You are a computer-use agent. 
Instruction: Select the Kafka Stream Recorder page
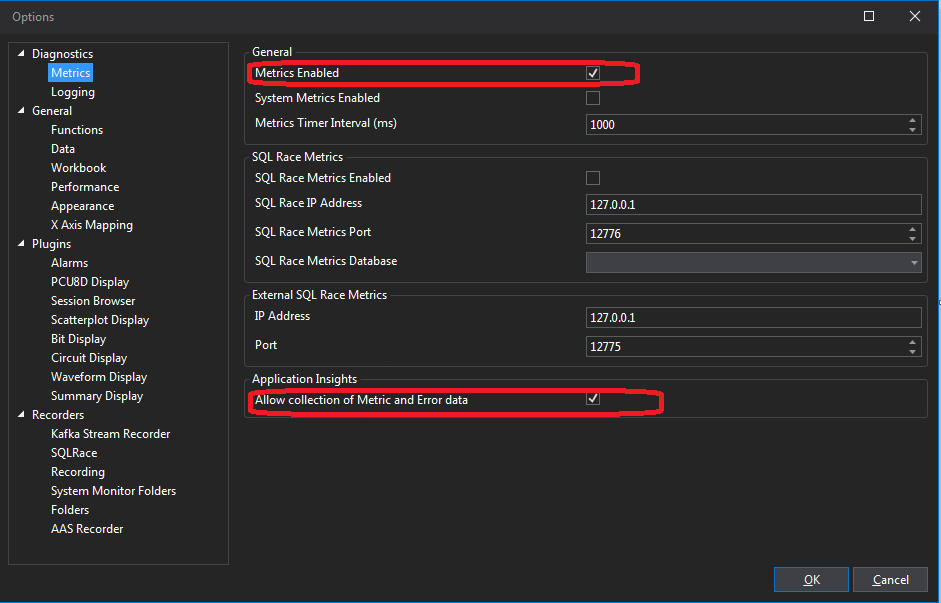point(110,433)
